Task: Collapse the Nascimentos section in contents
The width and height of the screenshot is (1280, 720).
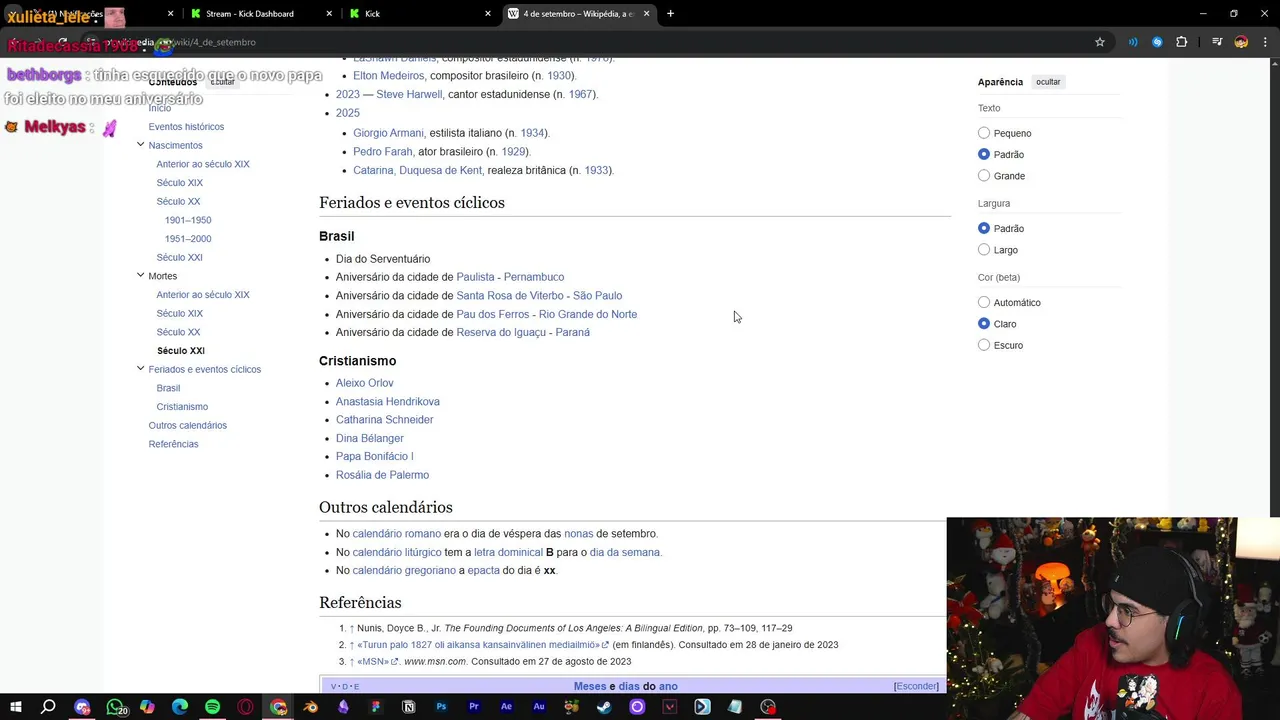Action: tap(140, 145)
